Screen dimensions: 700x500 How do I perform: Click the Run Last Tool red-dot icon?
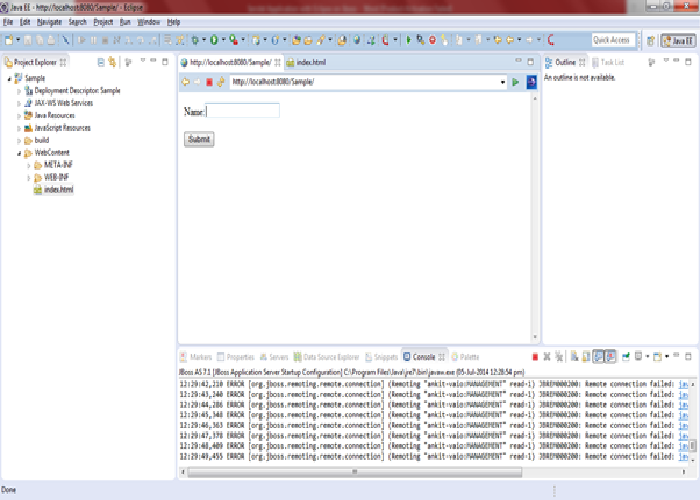(x=233, y=40)
